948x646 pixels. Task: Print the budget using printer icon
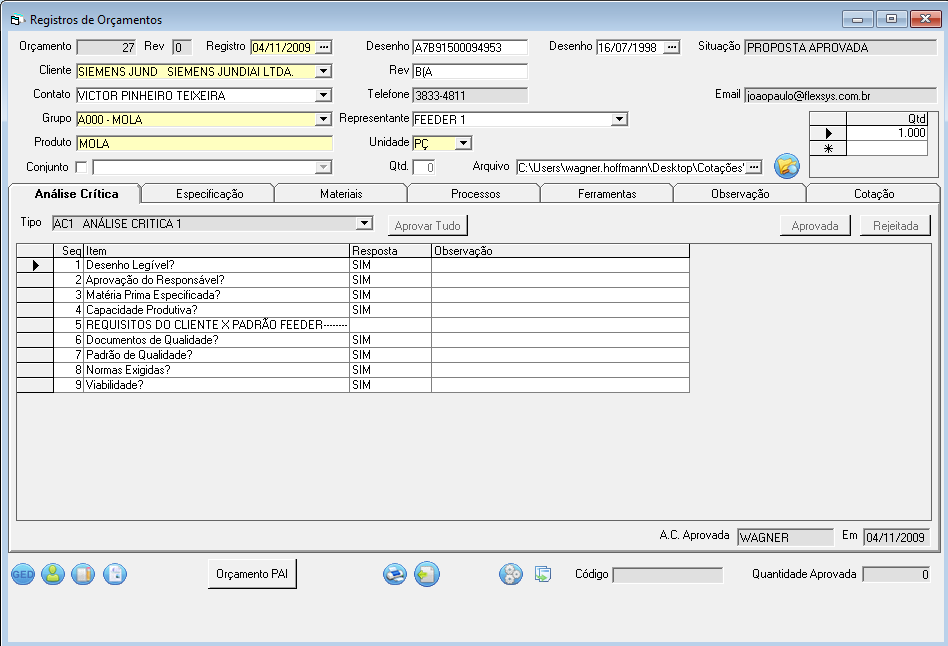tap(395, 574)
